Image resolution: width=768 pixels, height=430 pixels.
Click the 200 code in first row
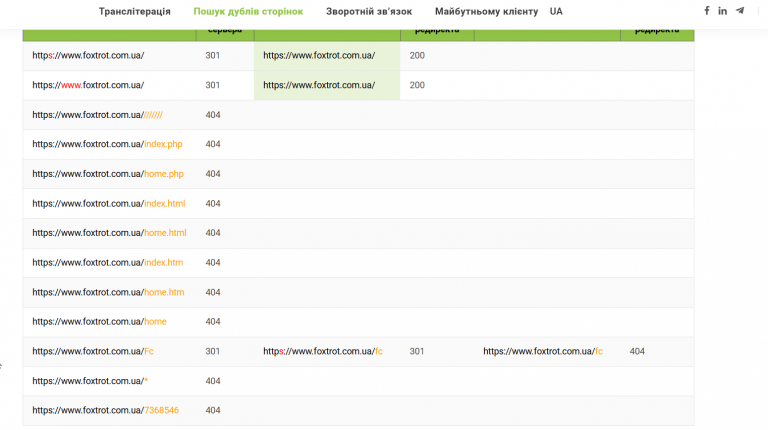(x=417, y=55)
